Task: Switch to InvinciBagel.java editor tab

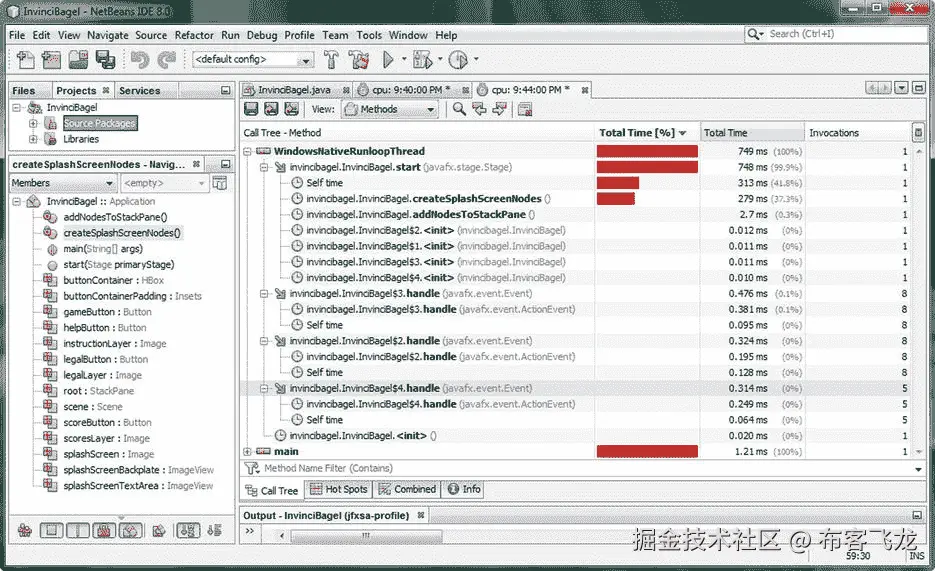Action: coord(294,90)
